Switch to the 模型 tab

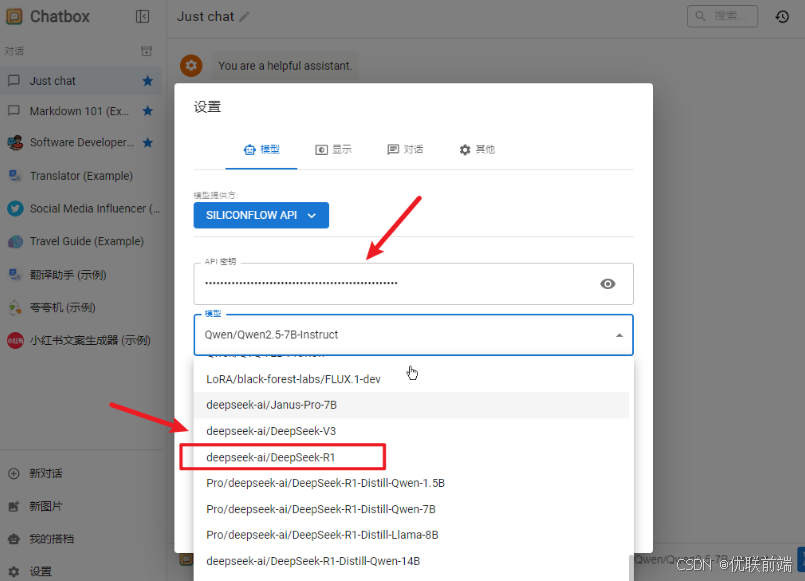[261, 149]
